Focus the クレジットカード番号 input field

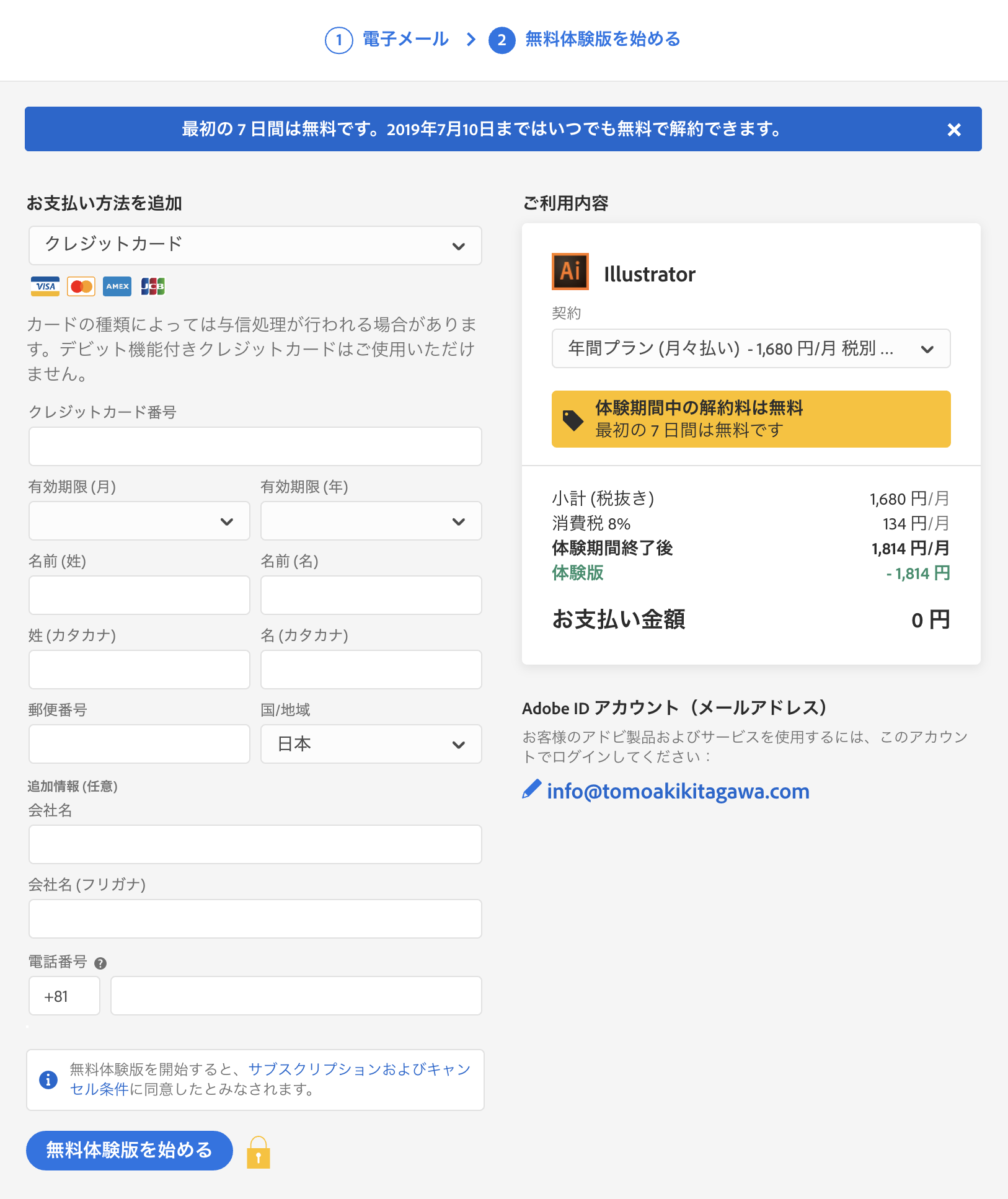[x=255, y=446]
